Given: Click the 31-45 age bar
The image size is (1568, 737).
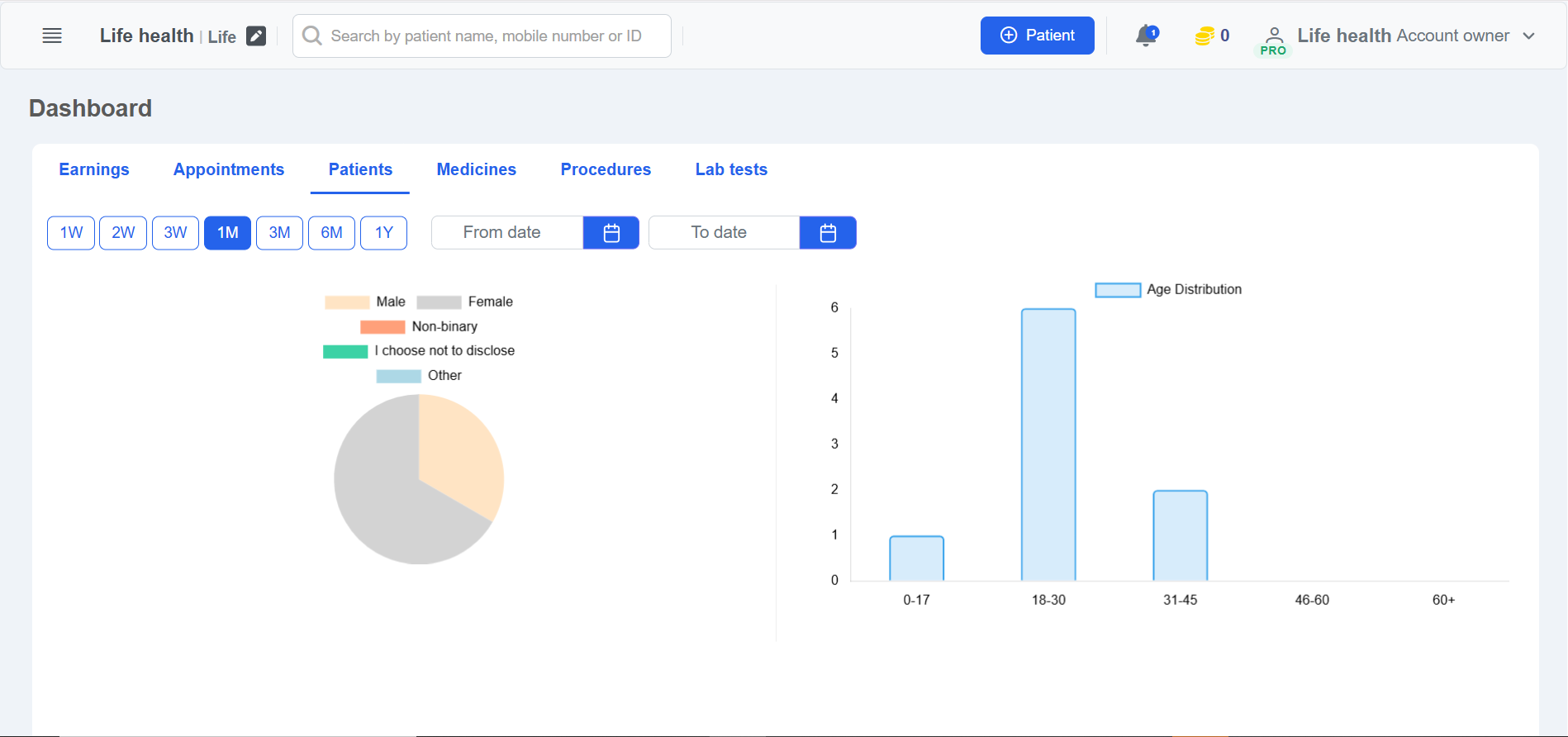Looking at the screenshot, I should coord(1180,535).
